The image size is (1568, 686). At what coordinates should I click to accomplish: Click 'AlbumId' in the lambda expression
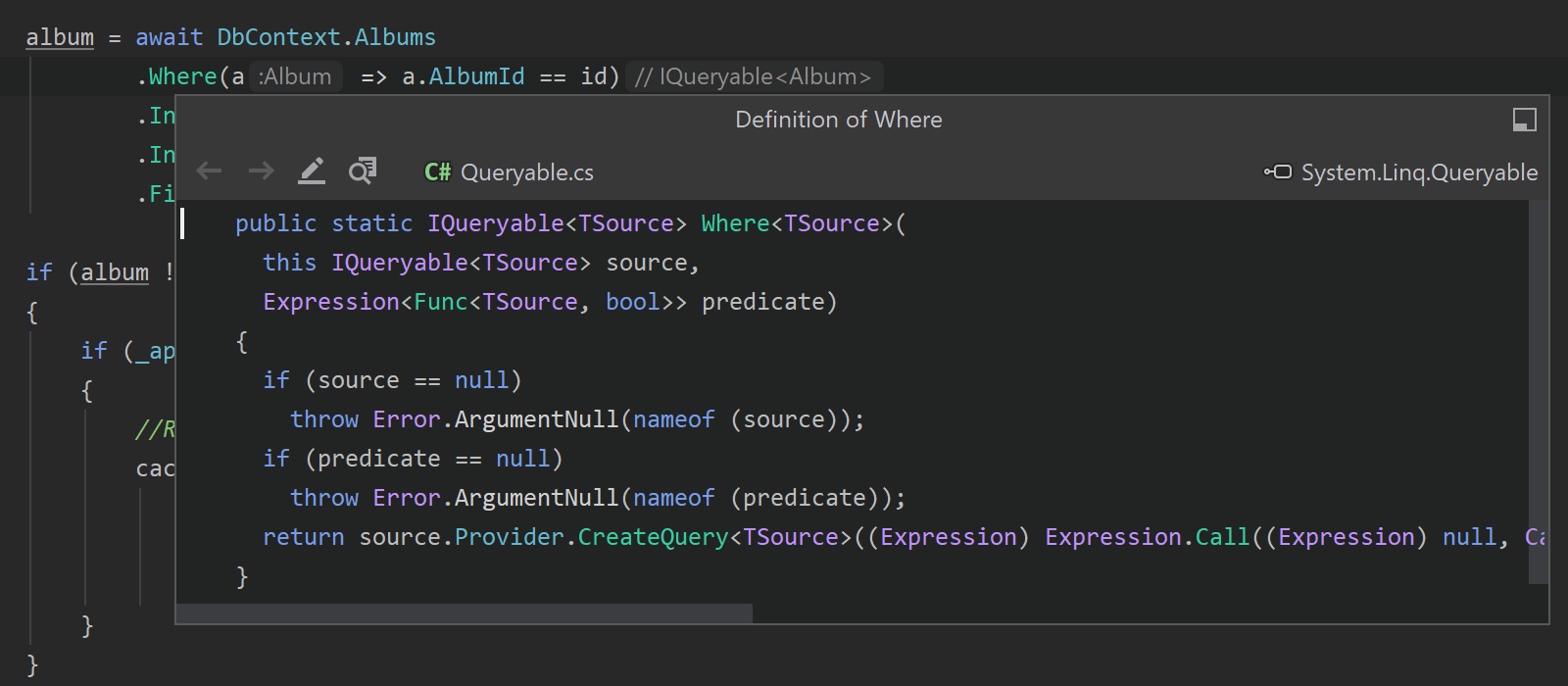pos(477,76)
